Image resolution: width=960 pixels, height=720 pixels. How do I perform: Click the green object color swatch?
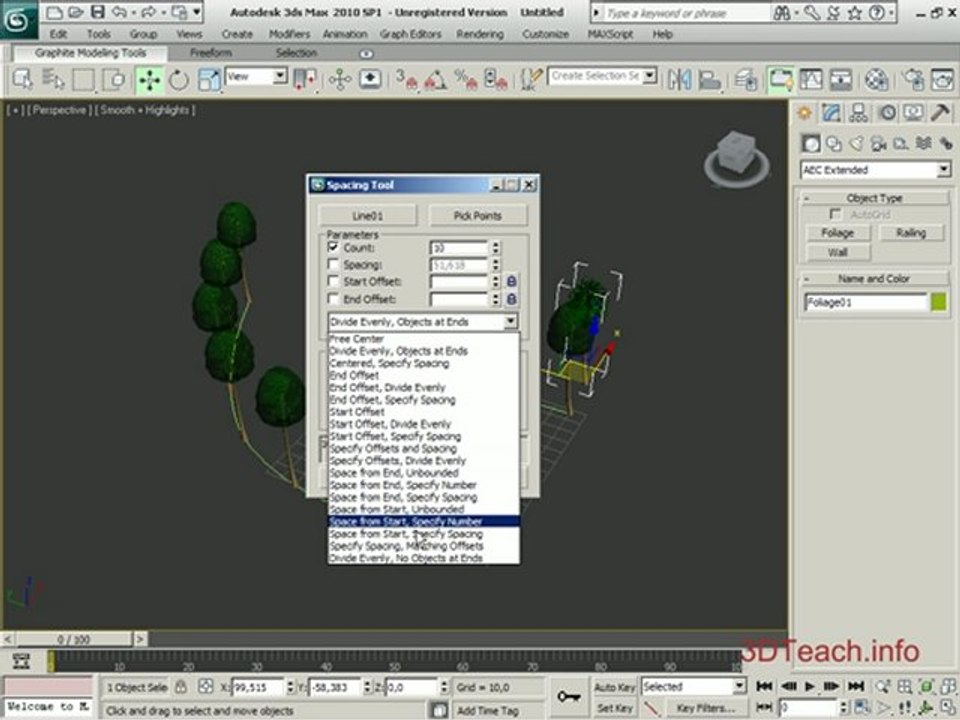pyautogui.click(x=939, y=302)
